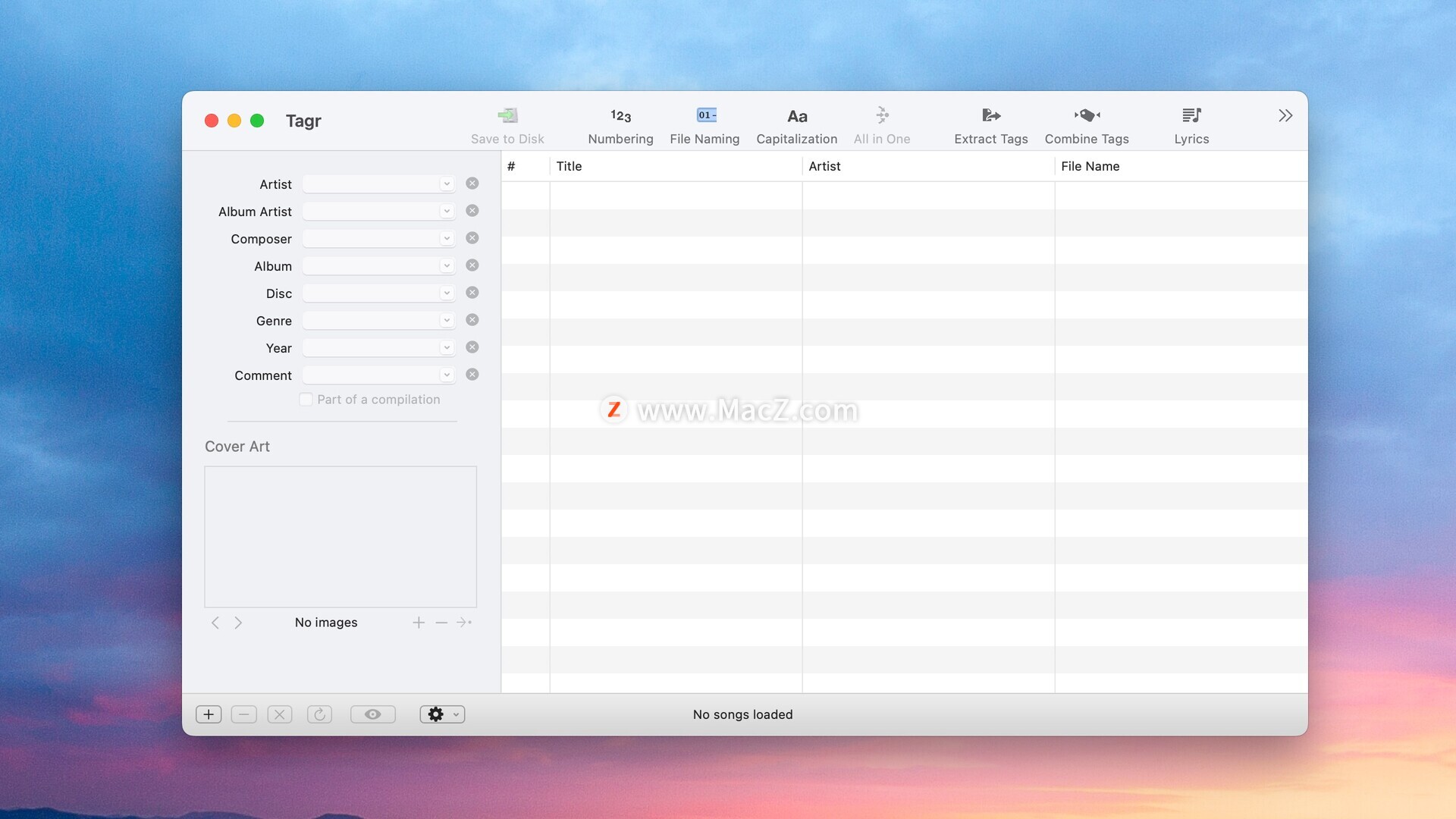Clear the Year field
This screenshot has width=1456, height=819.
[472, 347]
